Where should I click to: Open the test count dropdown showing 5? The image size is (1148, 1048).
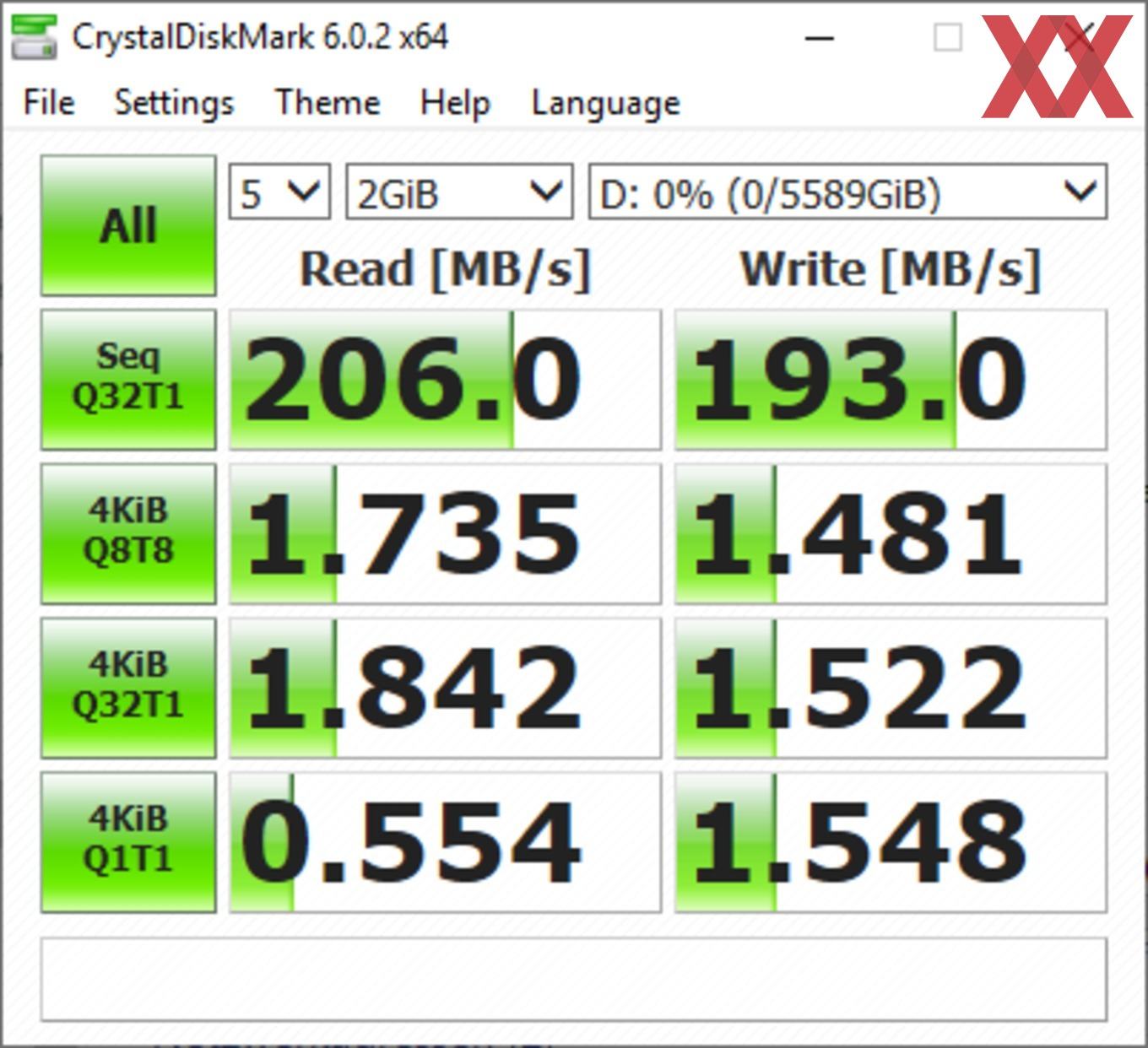(279, 192)
